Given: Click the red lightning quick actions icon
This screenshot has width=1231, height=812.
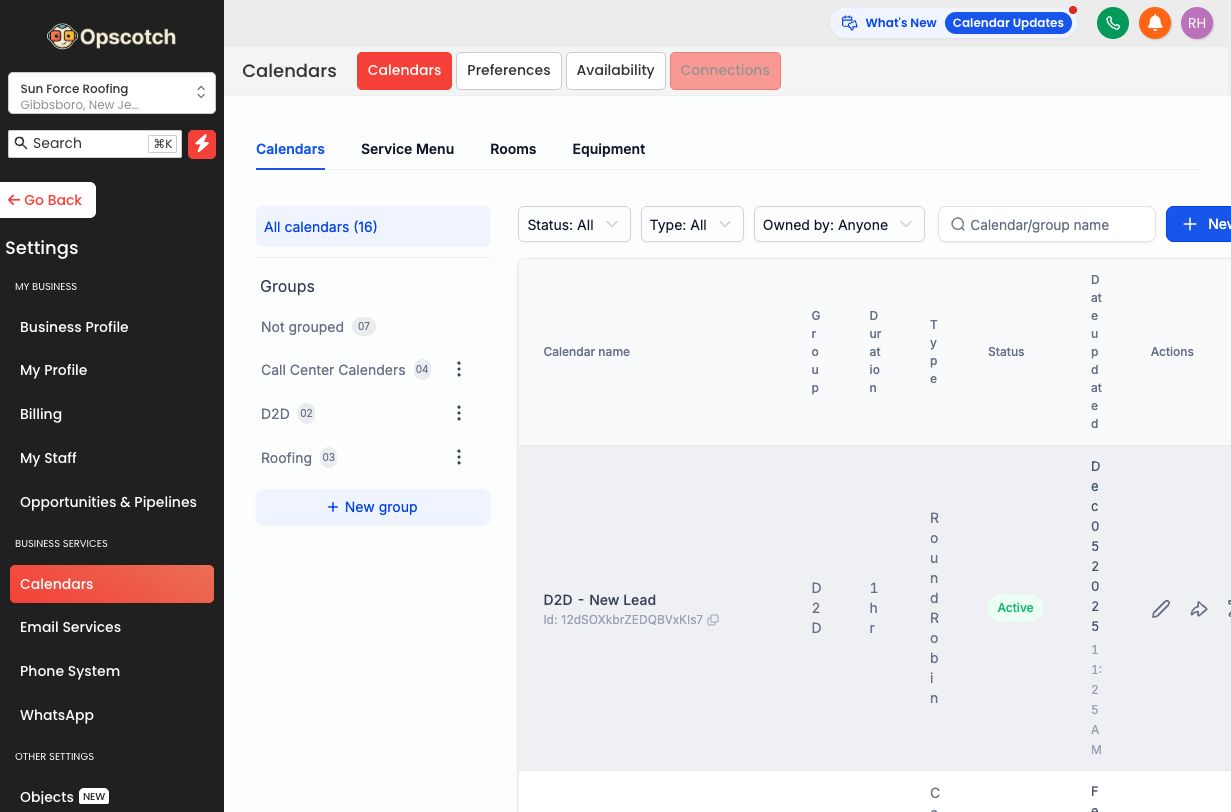Looking at the screenshot, I should pos(202,144).
